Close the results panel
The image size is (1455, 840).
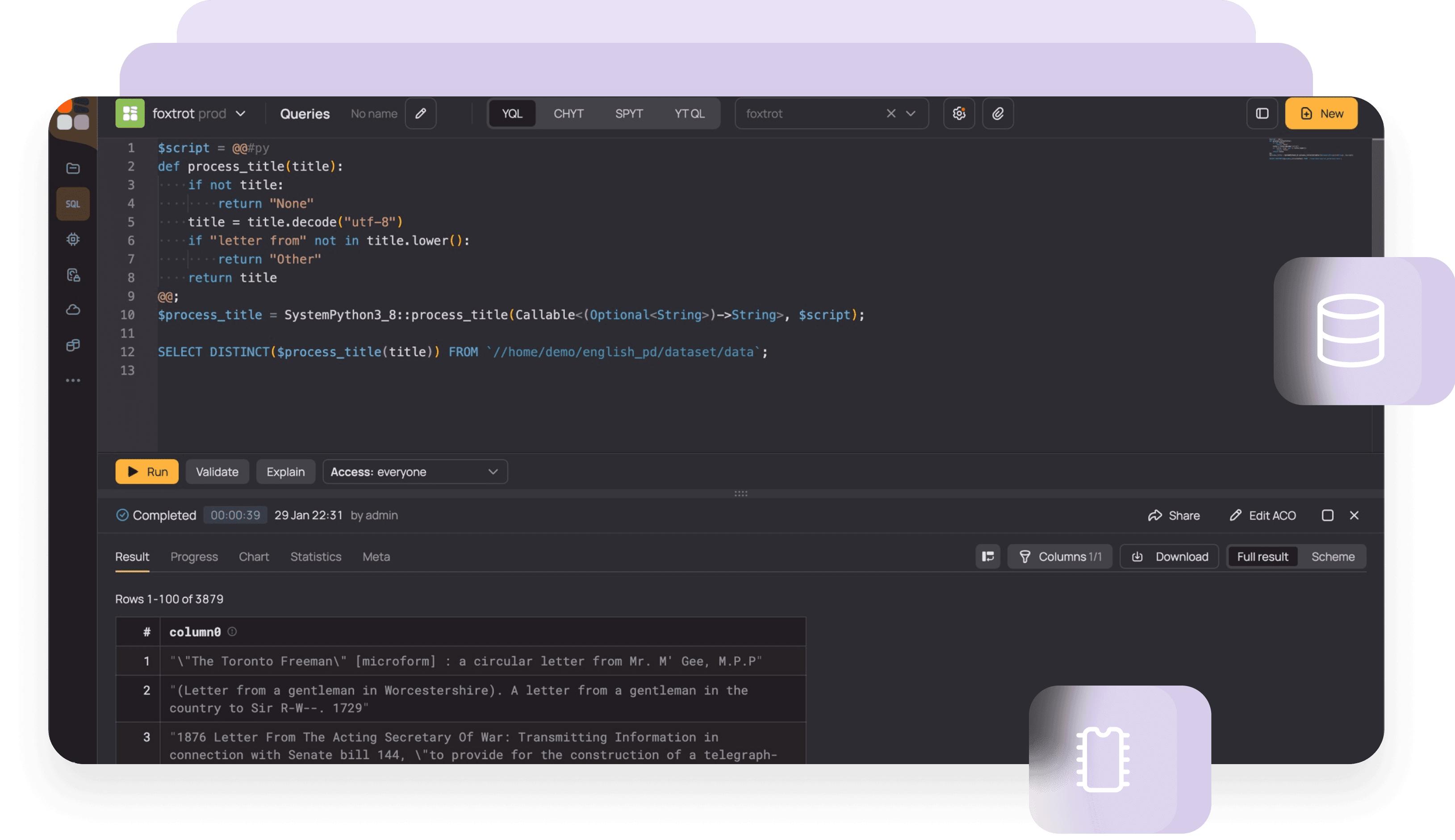coord(1354,515)
